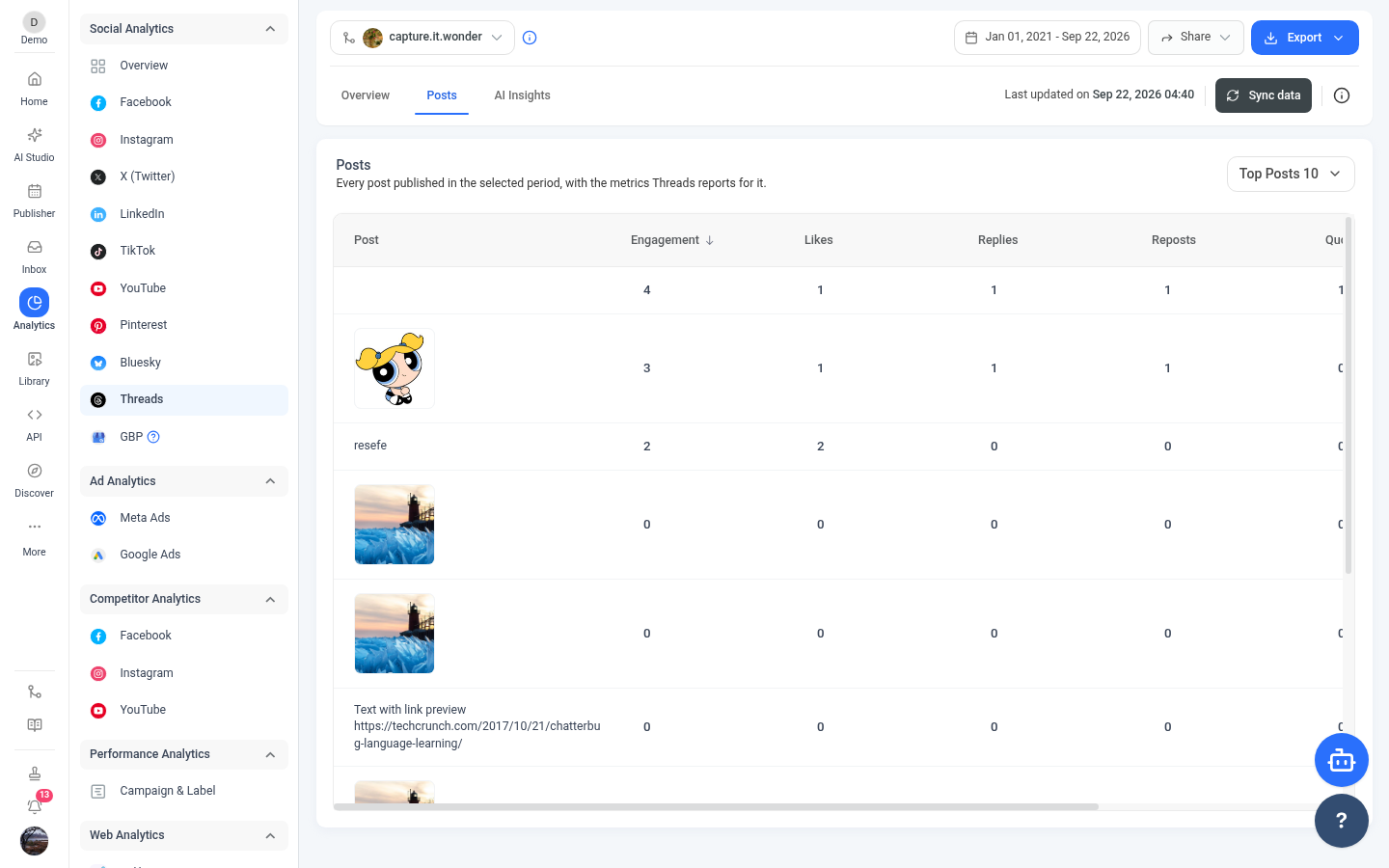This screenshot has height=868, width=1389.
Task: Click the GBP help question icon
Action: [153, 437]
